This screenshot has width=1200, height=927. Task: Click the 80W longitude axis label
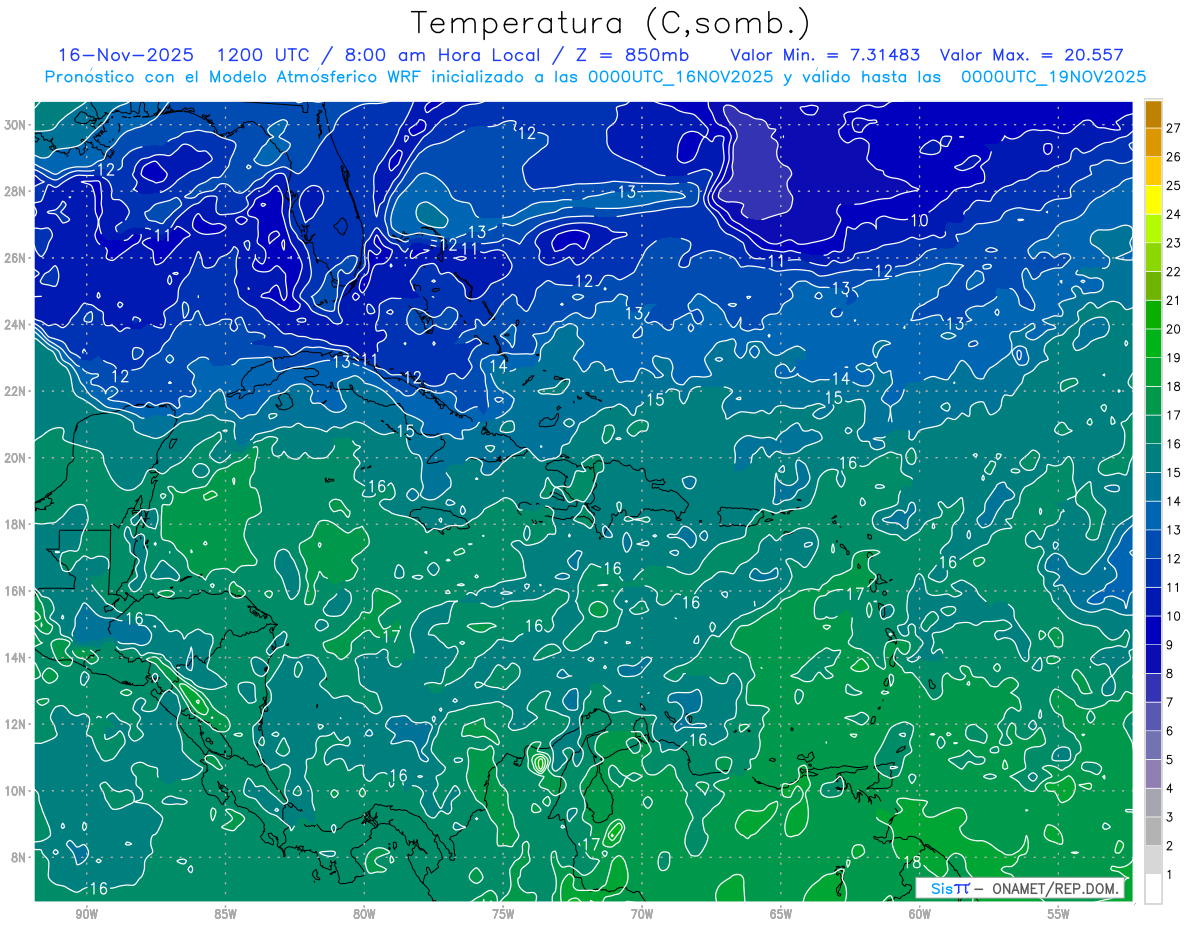364,914
